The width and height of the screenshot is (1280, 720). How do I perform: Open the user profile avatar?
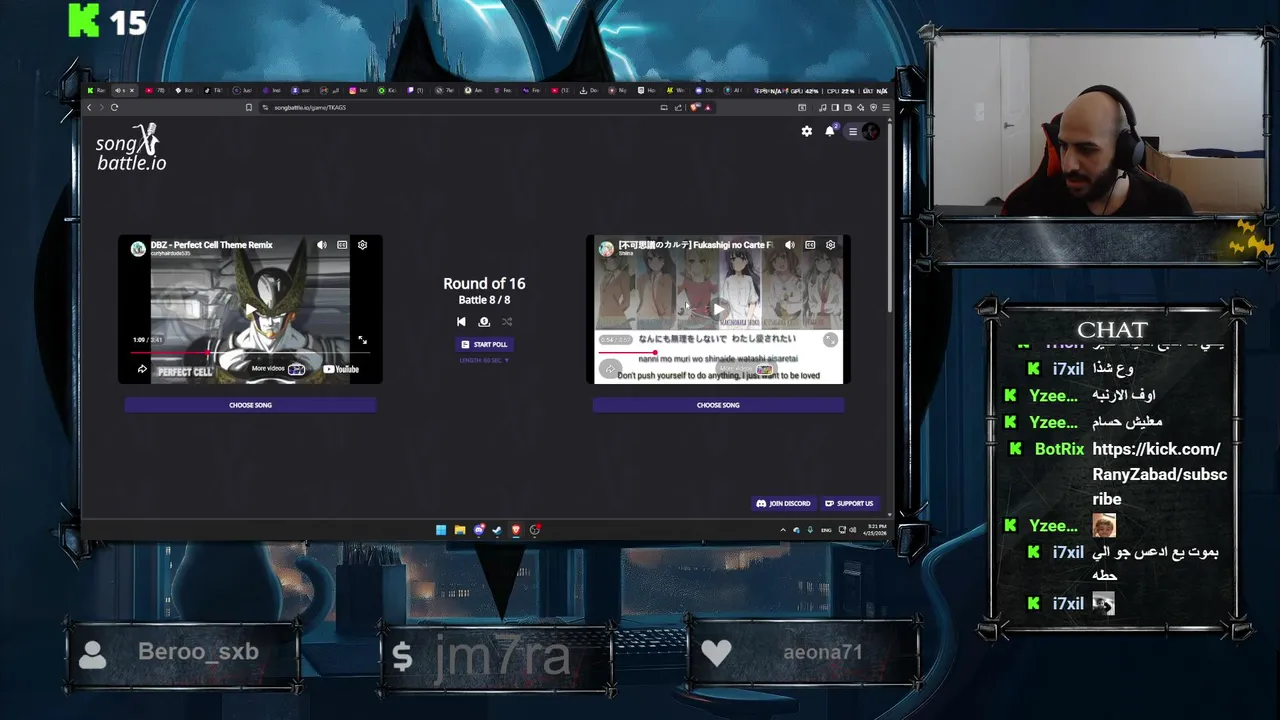pyautogui.click(x=871, y=131)
